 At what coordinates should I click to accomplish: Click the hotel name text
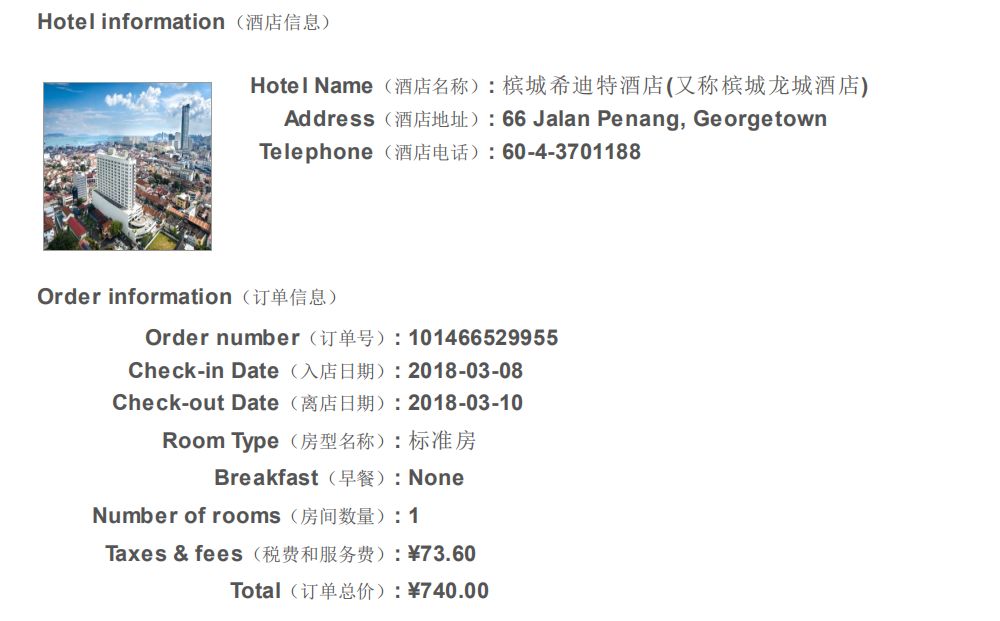click(x=685, y=86)
